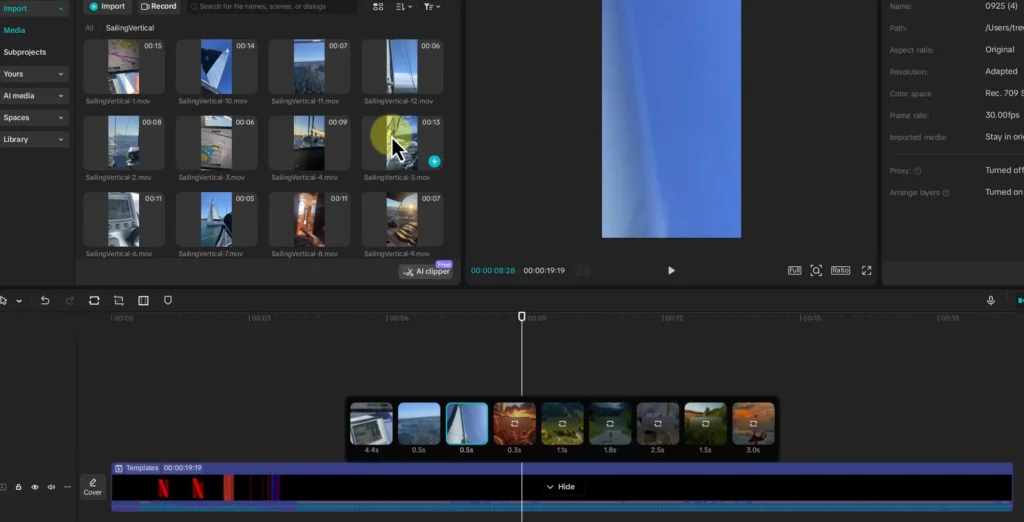Click the focus frame icon beside Full
Image resolution: width=1024 pixels, height=522 pixels.
[817, 270]
